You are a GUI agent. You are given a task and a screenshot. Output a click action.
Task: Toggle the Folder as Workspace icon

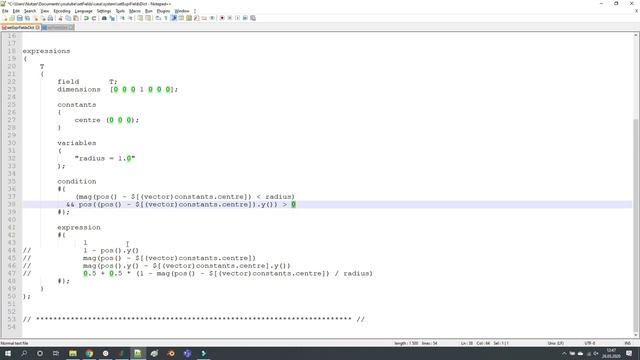click(x=204, y=18)
